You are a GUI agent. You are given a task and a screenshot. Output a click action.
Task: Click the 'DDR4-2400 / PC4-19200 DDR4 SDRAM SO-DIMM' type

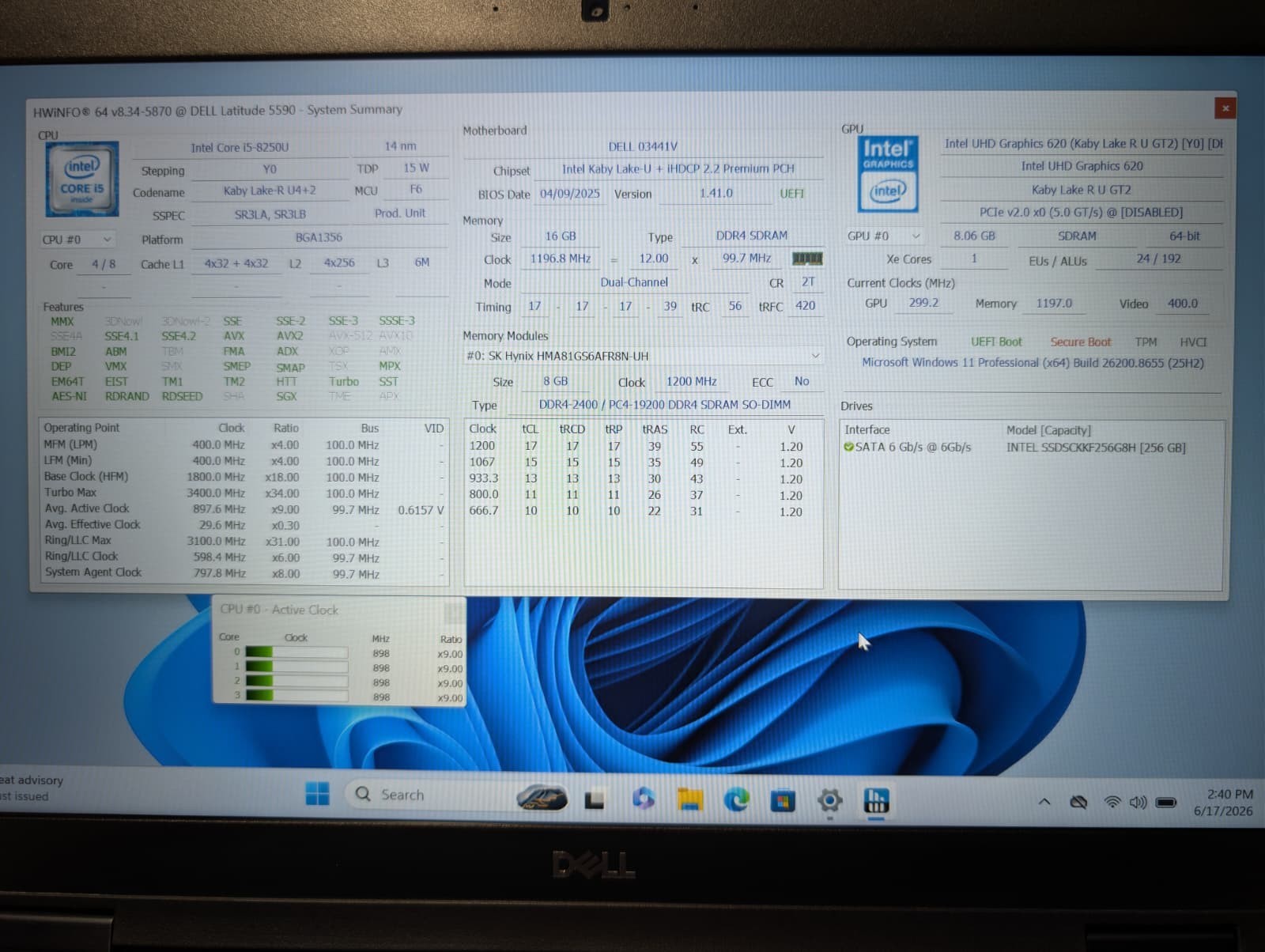[x=664, y=405]
